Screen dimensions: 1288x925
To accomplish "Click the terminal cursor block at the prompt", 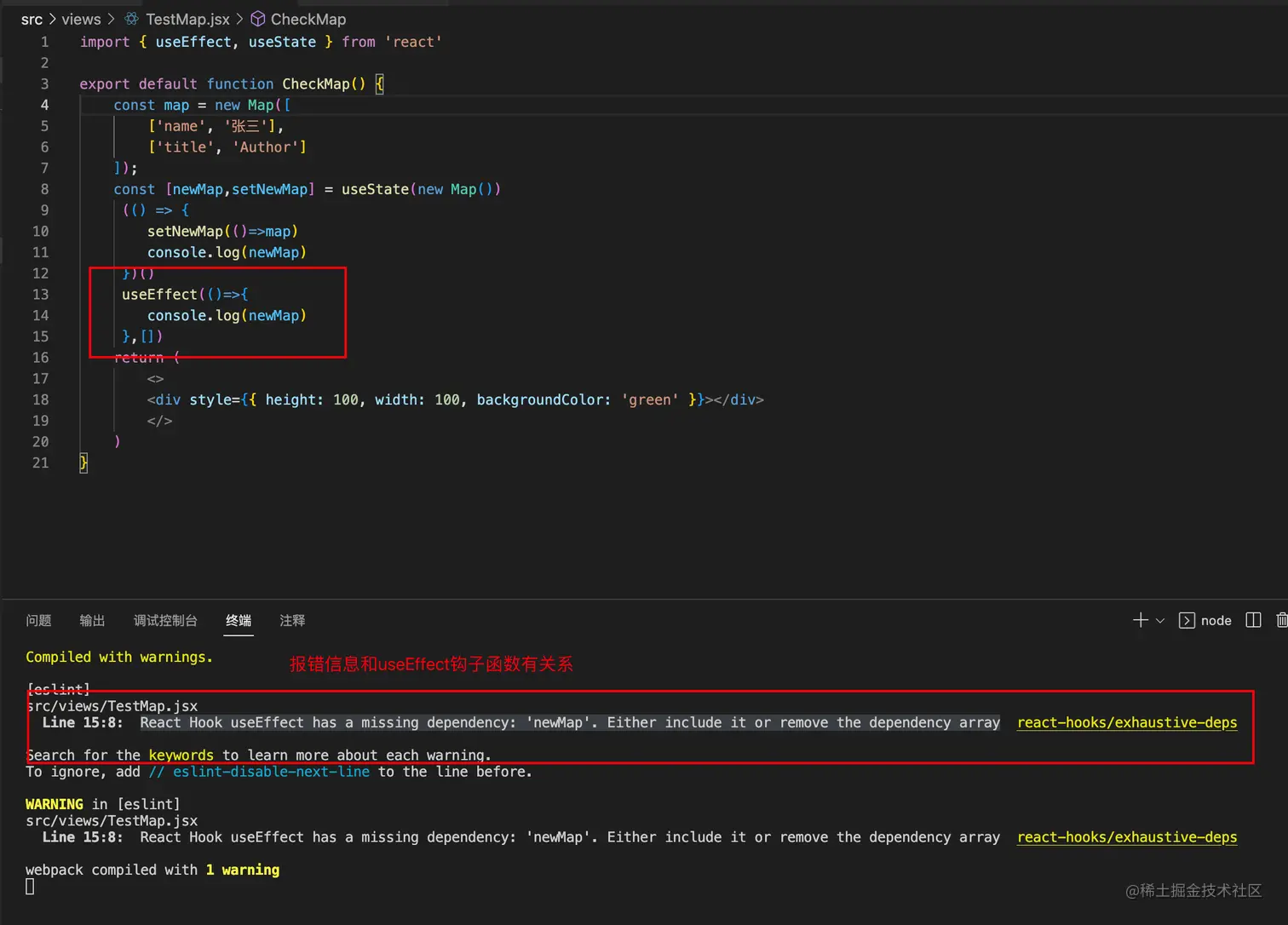I will pyautogui.click(x=30, y=887).
